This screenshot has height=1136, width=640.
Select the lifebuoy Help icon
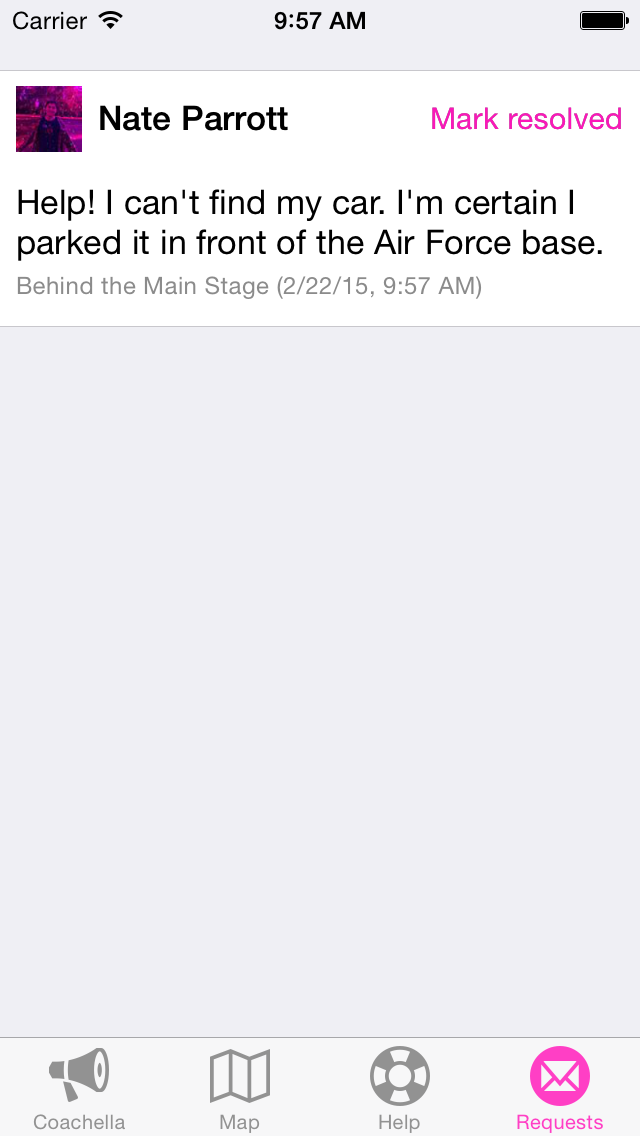[399, 1076]
